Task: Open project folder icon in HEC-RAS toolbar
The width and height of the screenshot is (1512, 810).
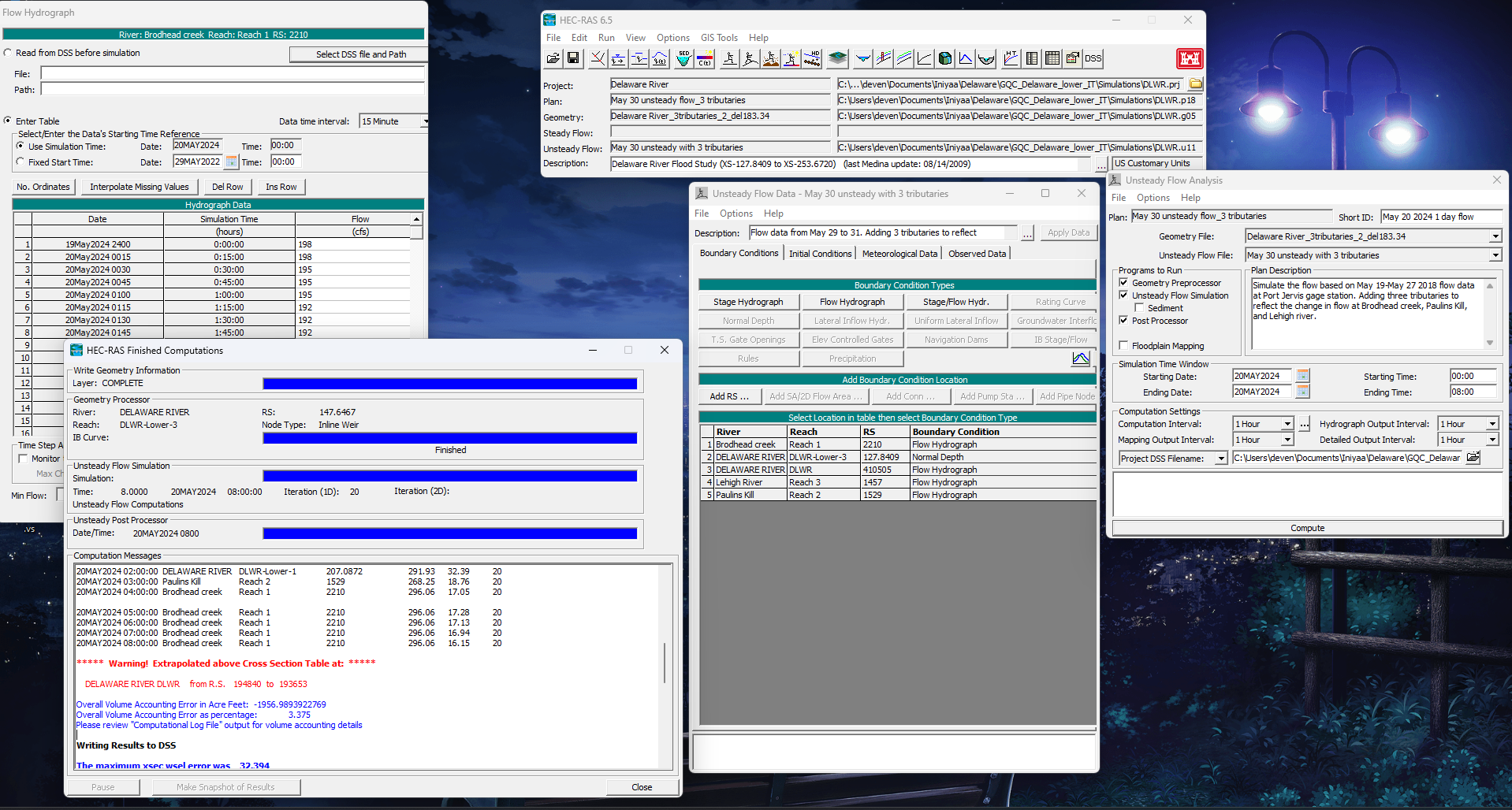Action: pyautogui.click(x=553, y=58)
